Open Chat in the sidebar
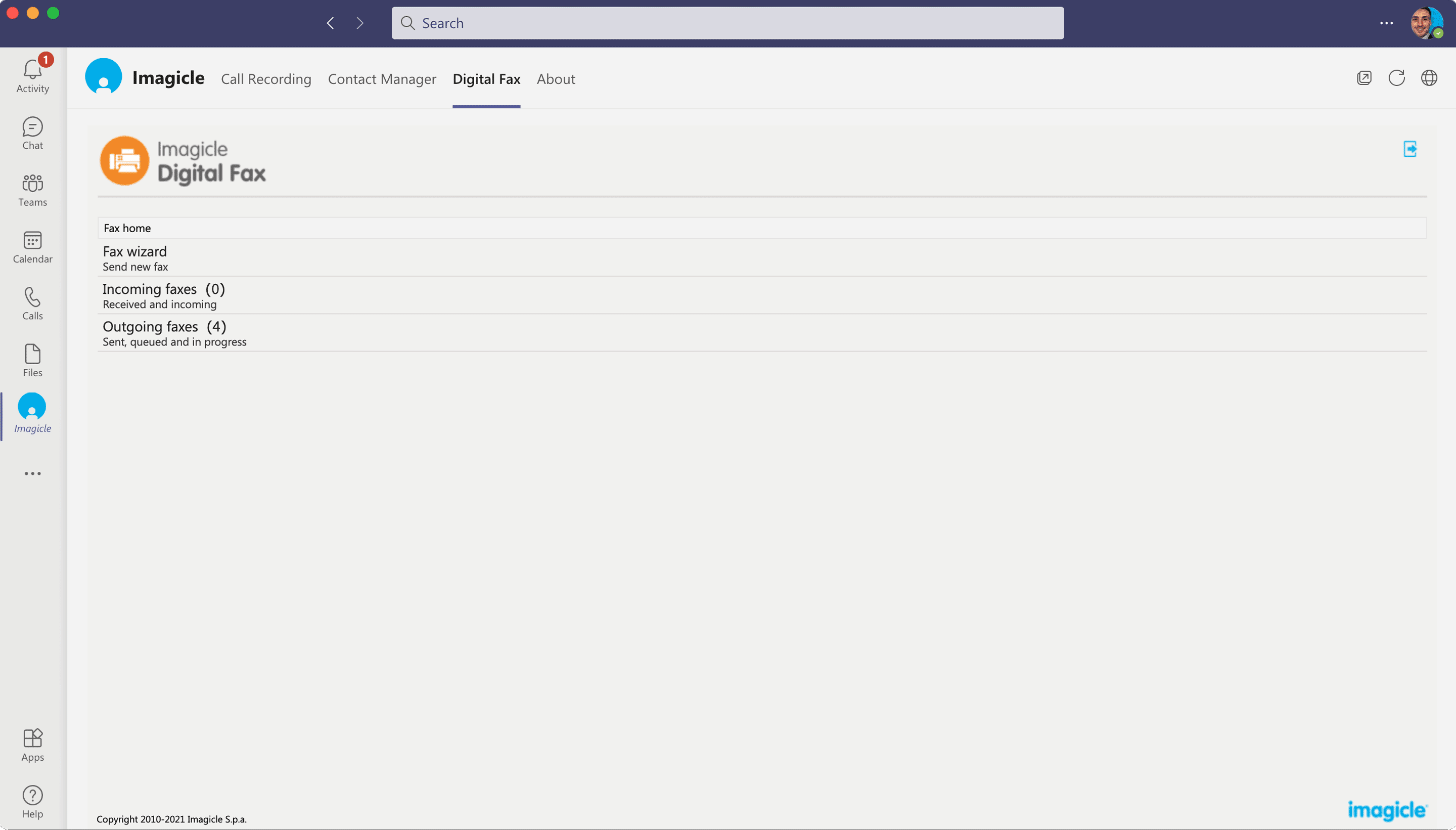Image resolution: width=1456 pixels, height=830 pixels. click(x=32, y=133)
